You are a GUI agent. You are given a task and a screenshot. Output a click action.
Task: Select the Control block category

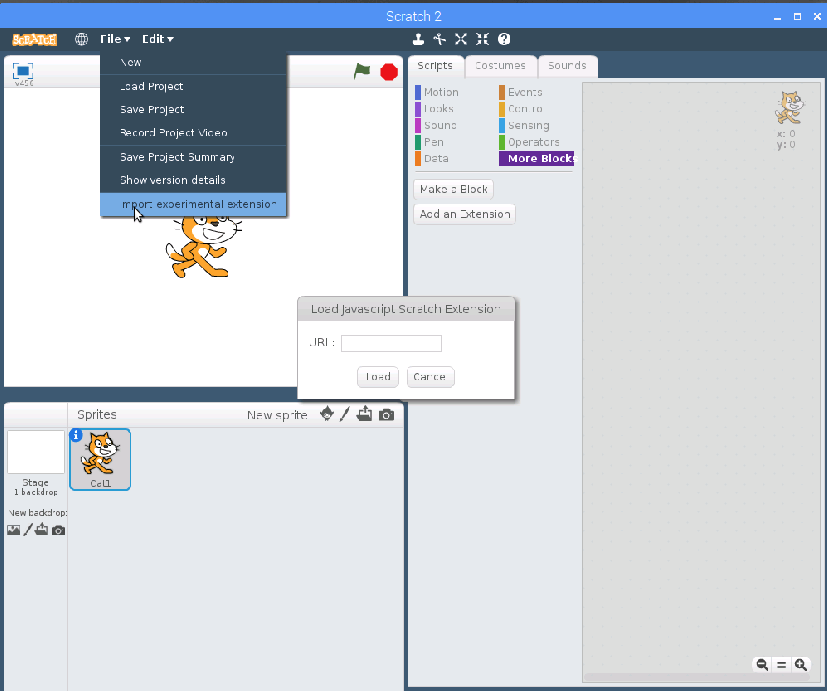(x=521, y=109)
